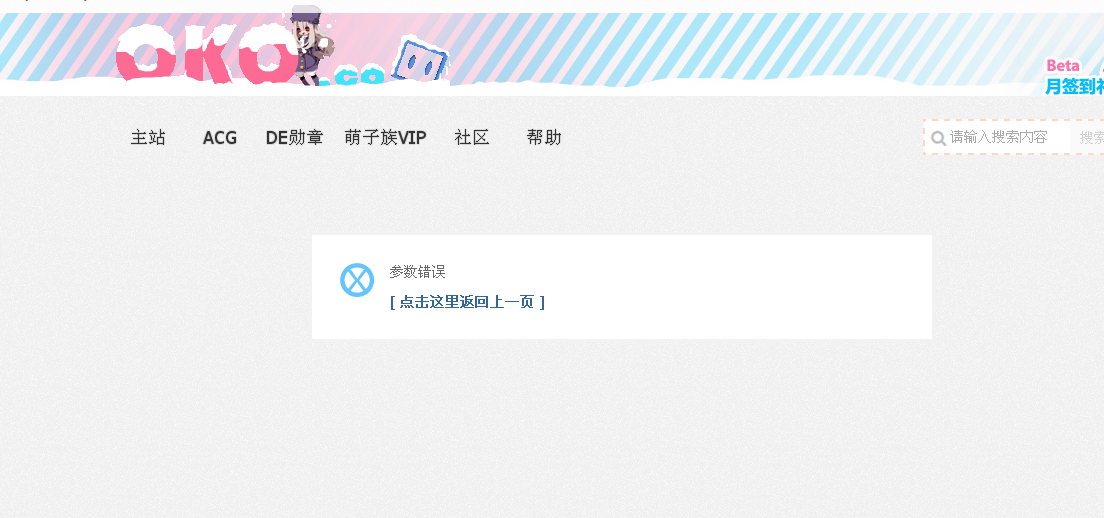Click the pink Beta badge

(1062, 65)
